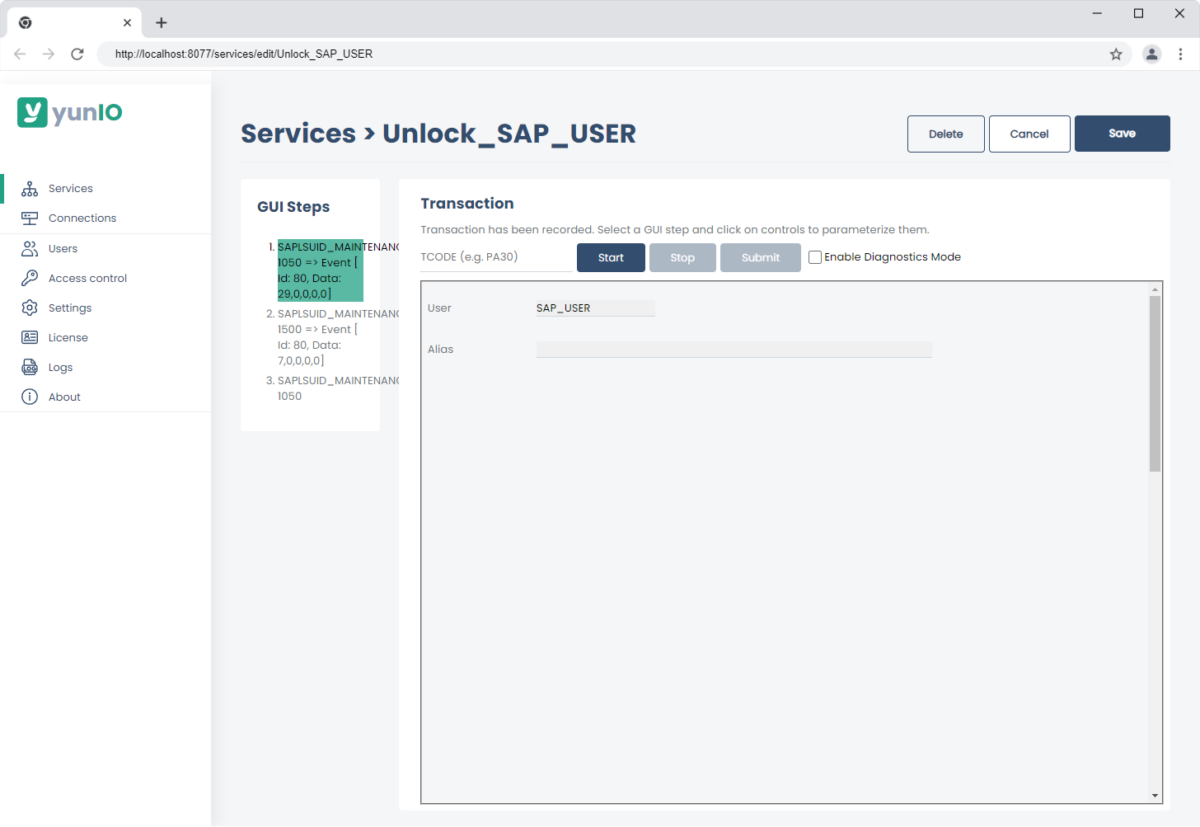This screenshot has height=827, width=1200.
Task: Close the current browser tab
Action: (127, 22)
